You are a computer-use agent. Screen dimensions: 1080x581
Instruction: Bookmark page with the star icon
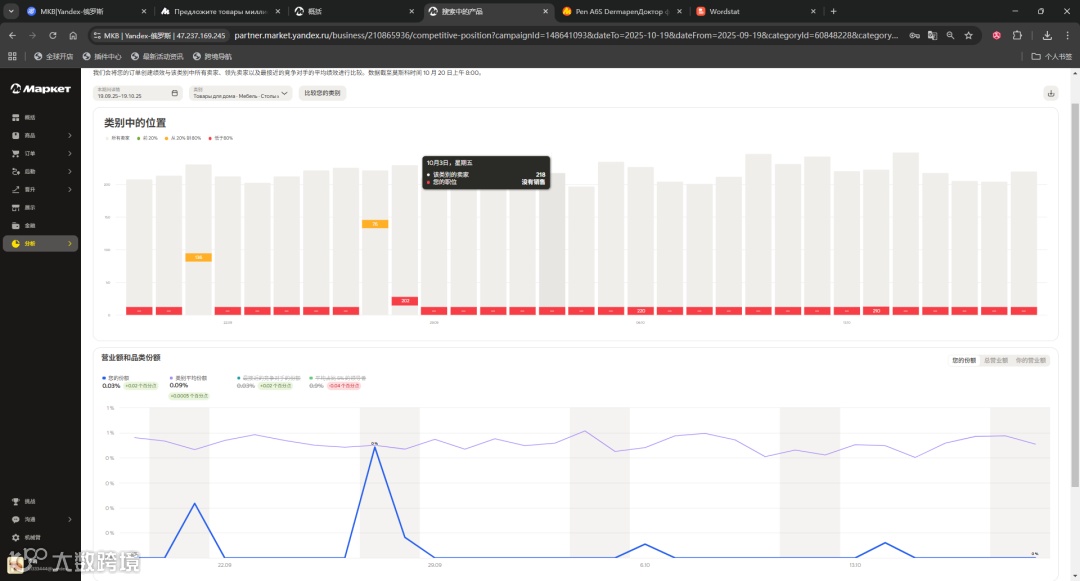point(968,35)
